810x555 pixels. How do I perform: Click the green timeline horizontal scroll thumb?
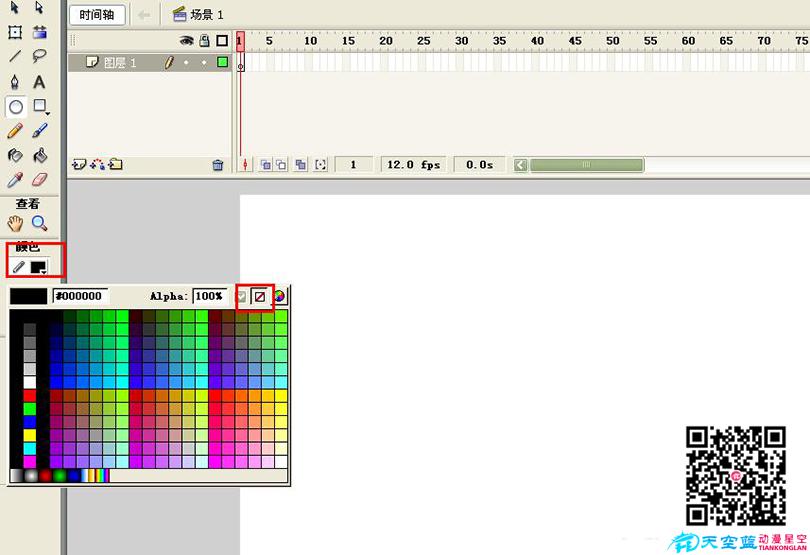(586, 165)
